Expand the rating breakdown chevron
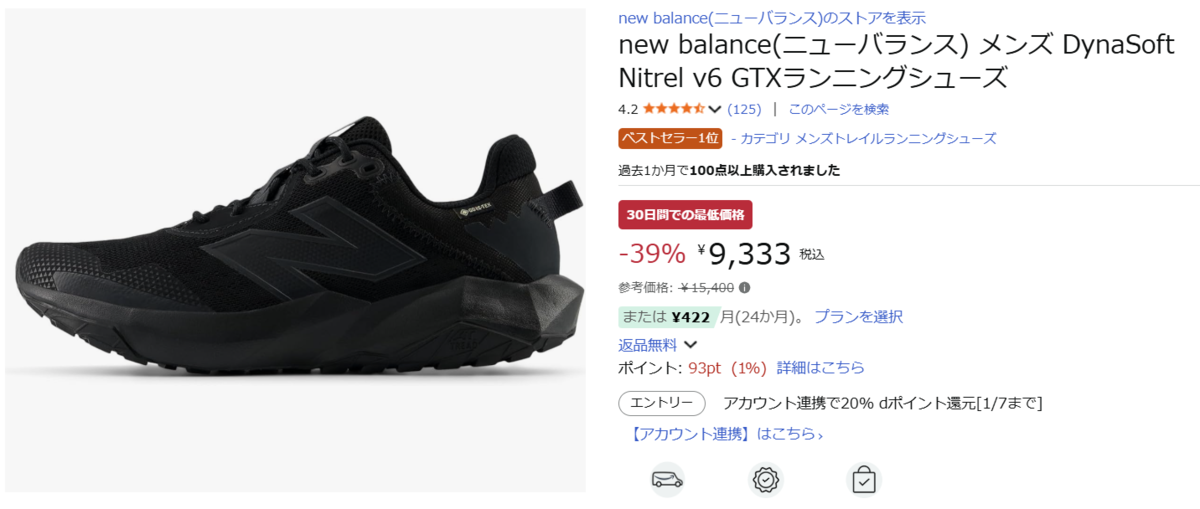Image resolution: width=1200 pixels, height=509 pixels. coord(715,109)
